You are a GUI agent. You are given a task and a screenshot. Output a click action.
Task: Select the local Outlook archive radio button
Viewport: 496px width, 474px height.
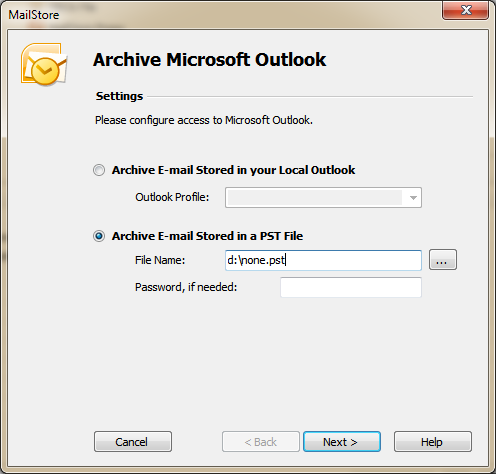click(x=99, y=170)
